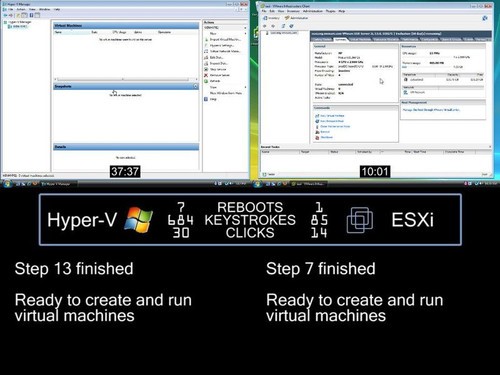Click the Inventory icon in VMware toolbar
Screen dimensions: 500x375
(x=265, y=18)
